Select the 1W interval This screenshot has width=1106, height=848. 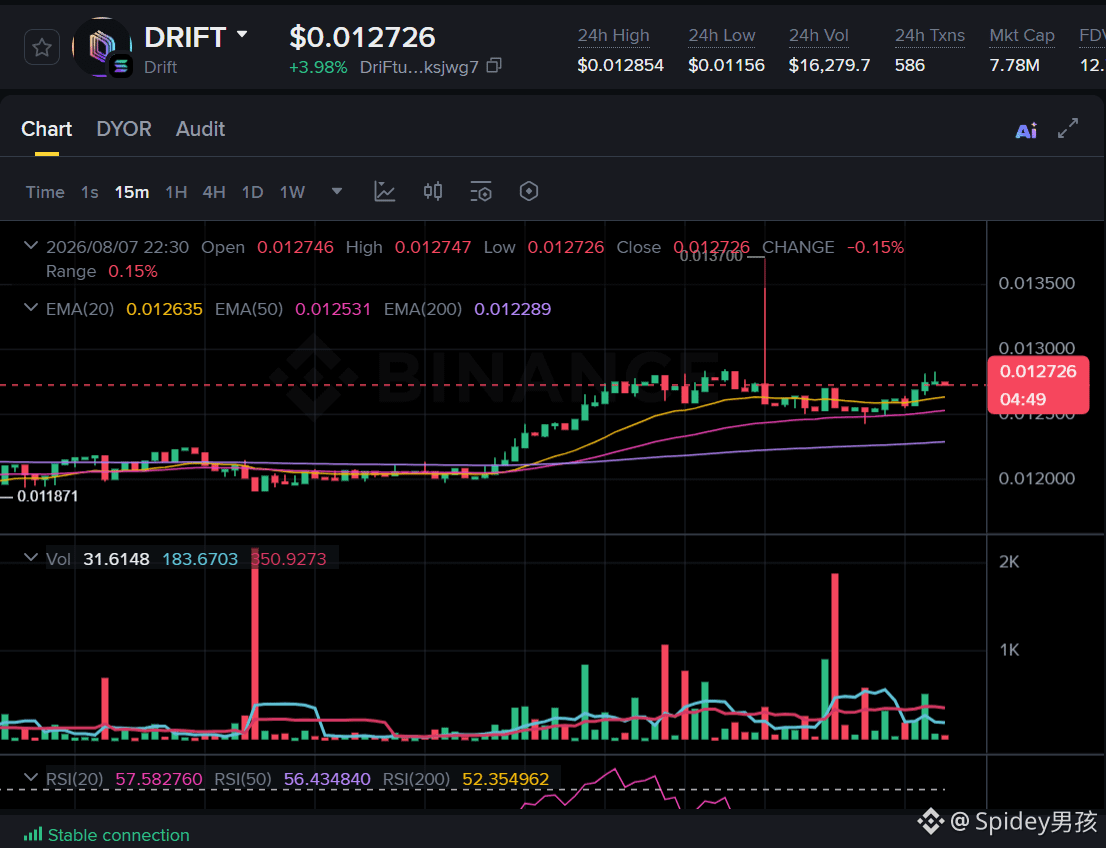(292, 192)
